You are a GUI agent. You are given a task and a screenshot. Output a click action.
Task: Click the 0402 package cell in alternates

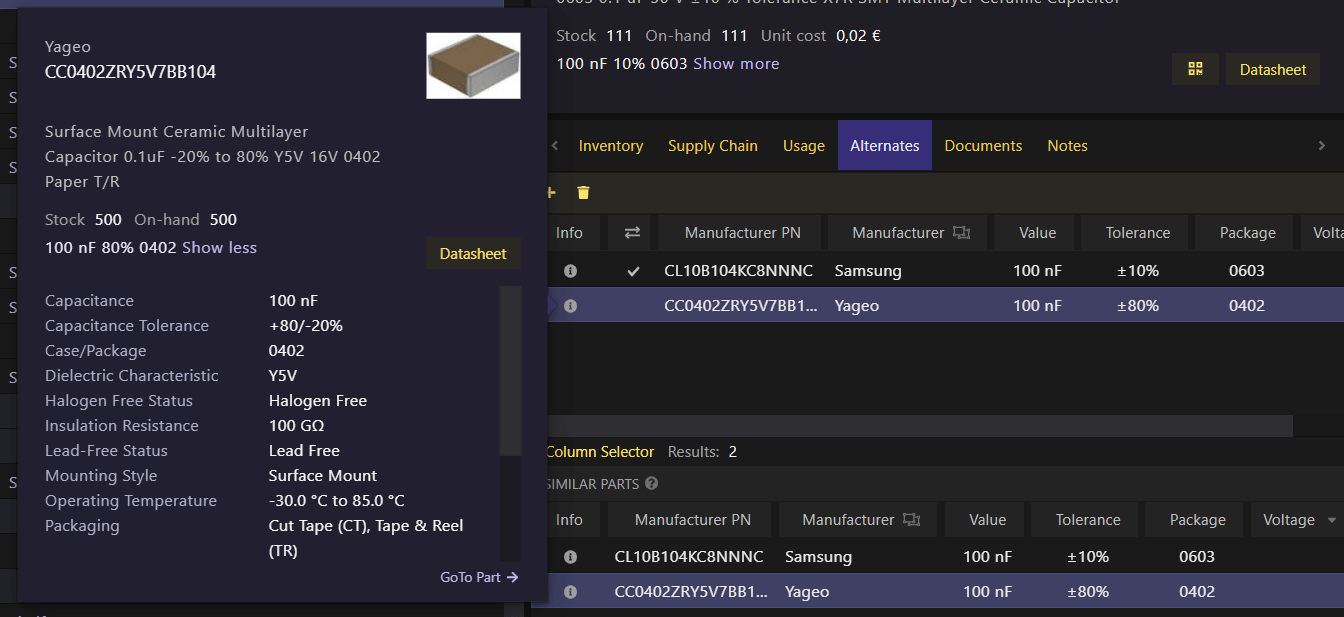1247,306
